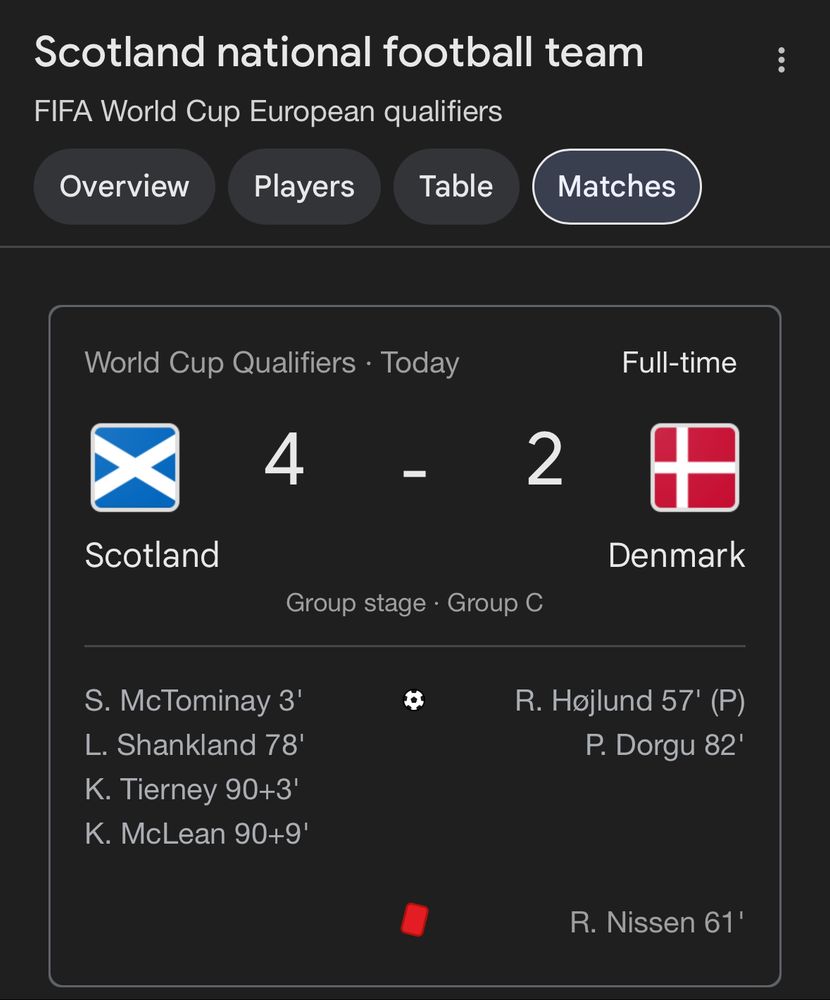Open the Players tab
830x1000 pixels.
(x=304, y=186)
